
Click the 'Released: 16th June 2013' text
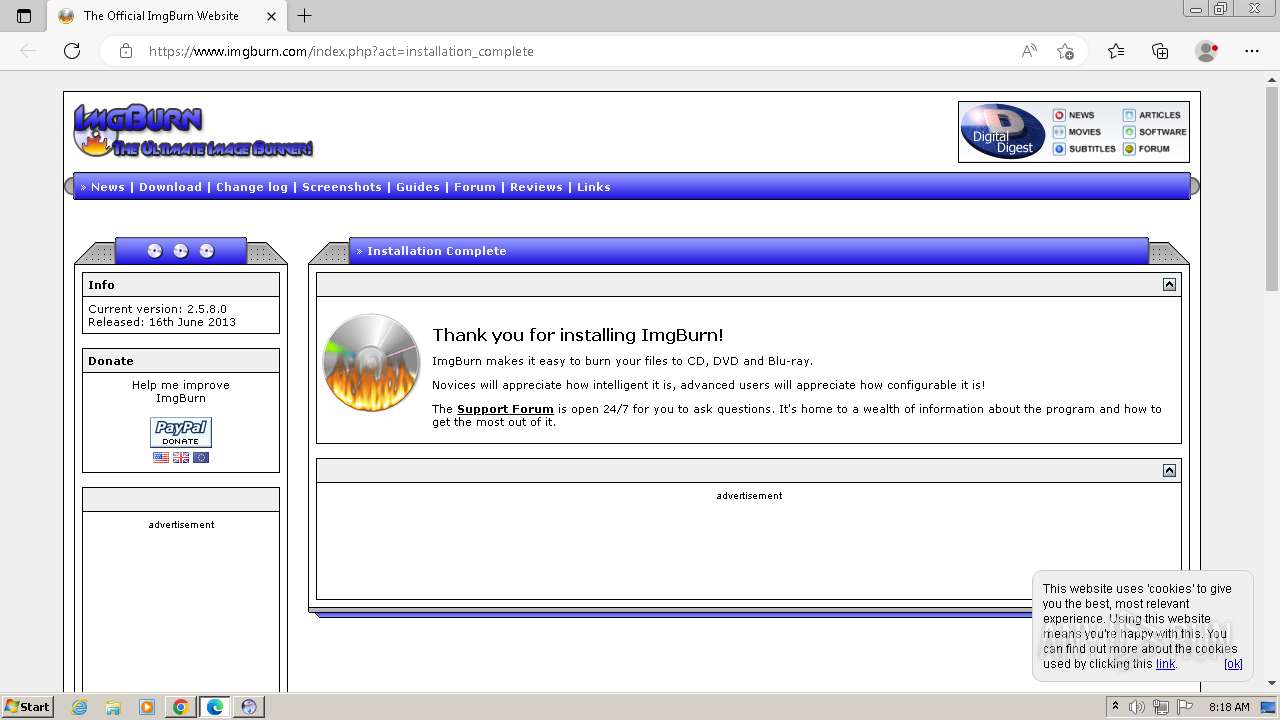(x=162, y=322)
